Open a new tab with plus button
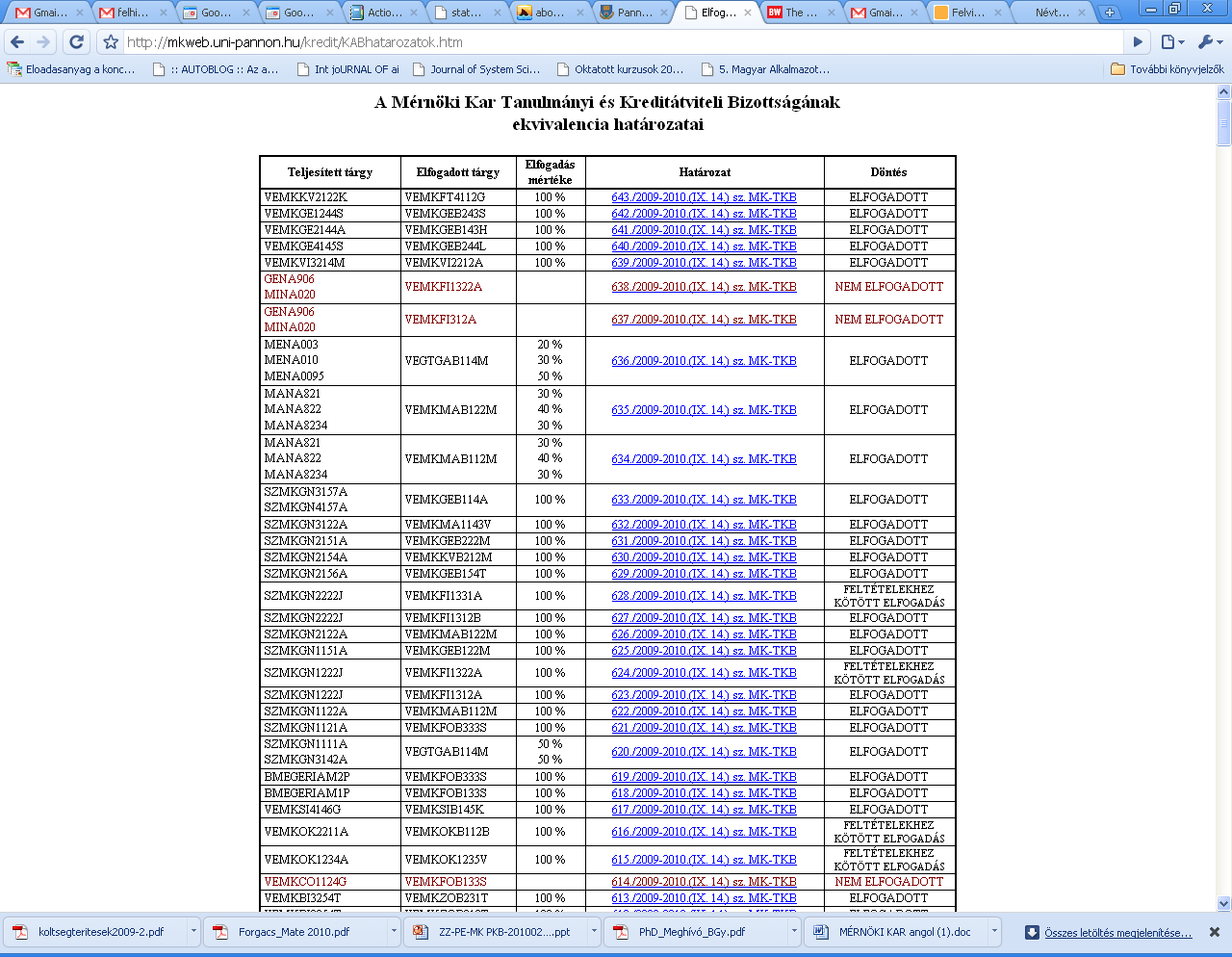 point(1110,13)
